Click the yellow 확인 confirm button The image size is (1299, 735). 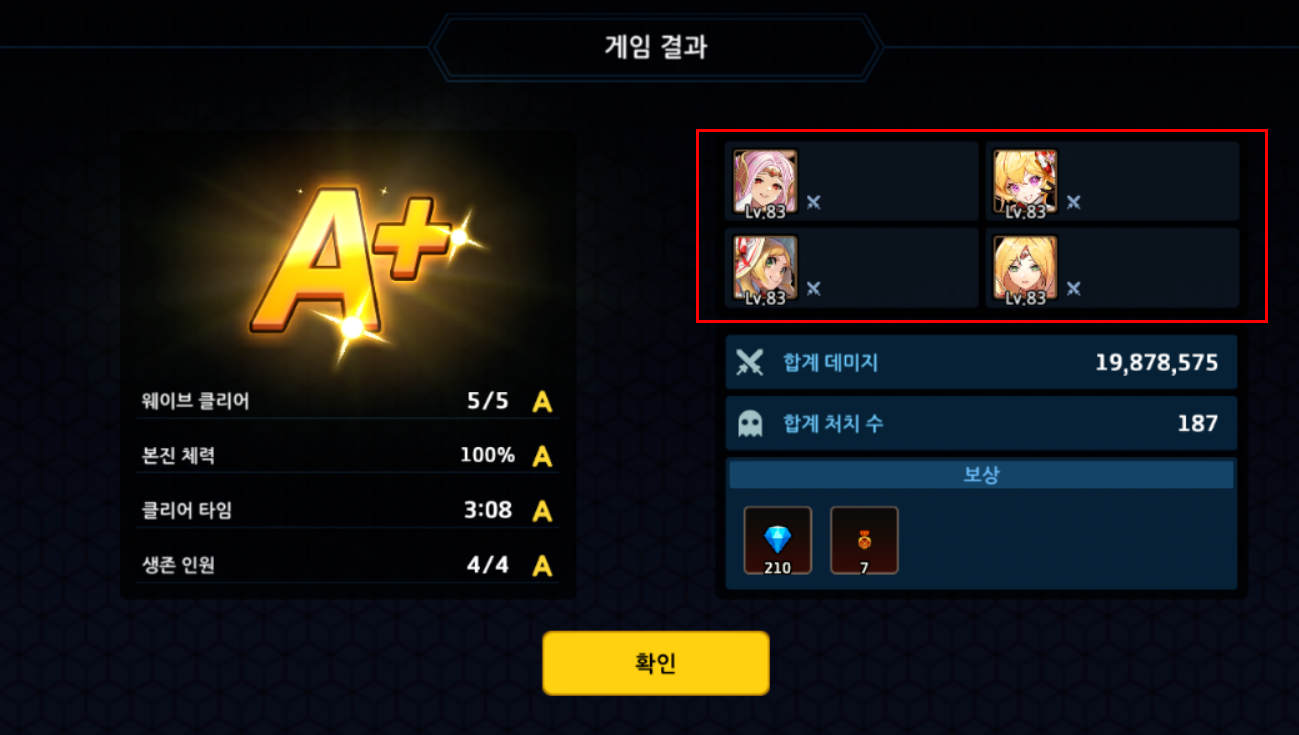pos(656,663)
